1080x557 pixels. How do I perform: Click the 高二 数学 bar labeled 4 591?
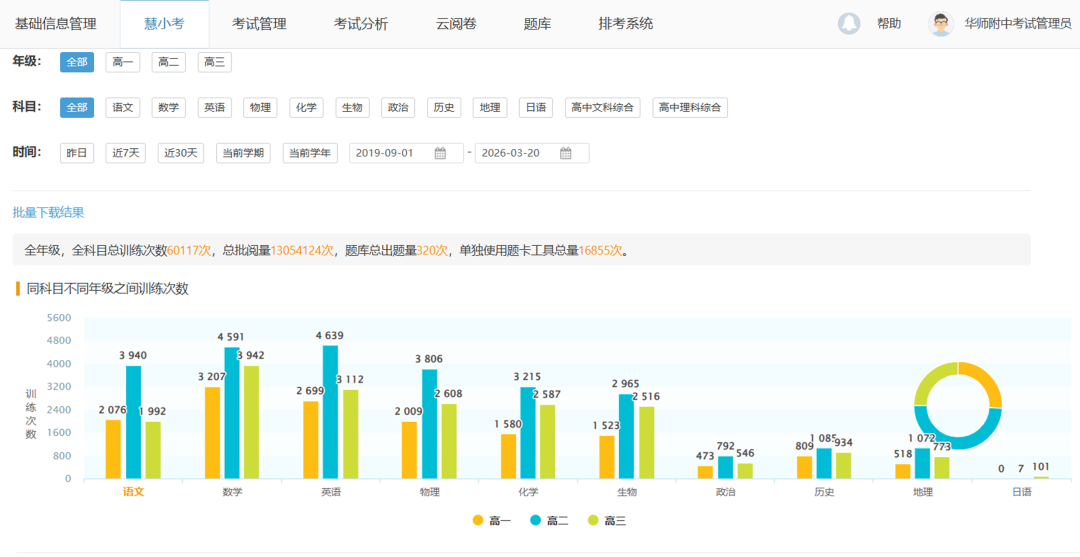pyautogui.click(x=232, y=412)
